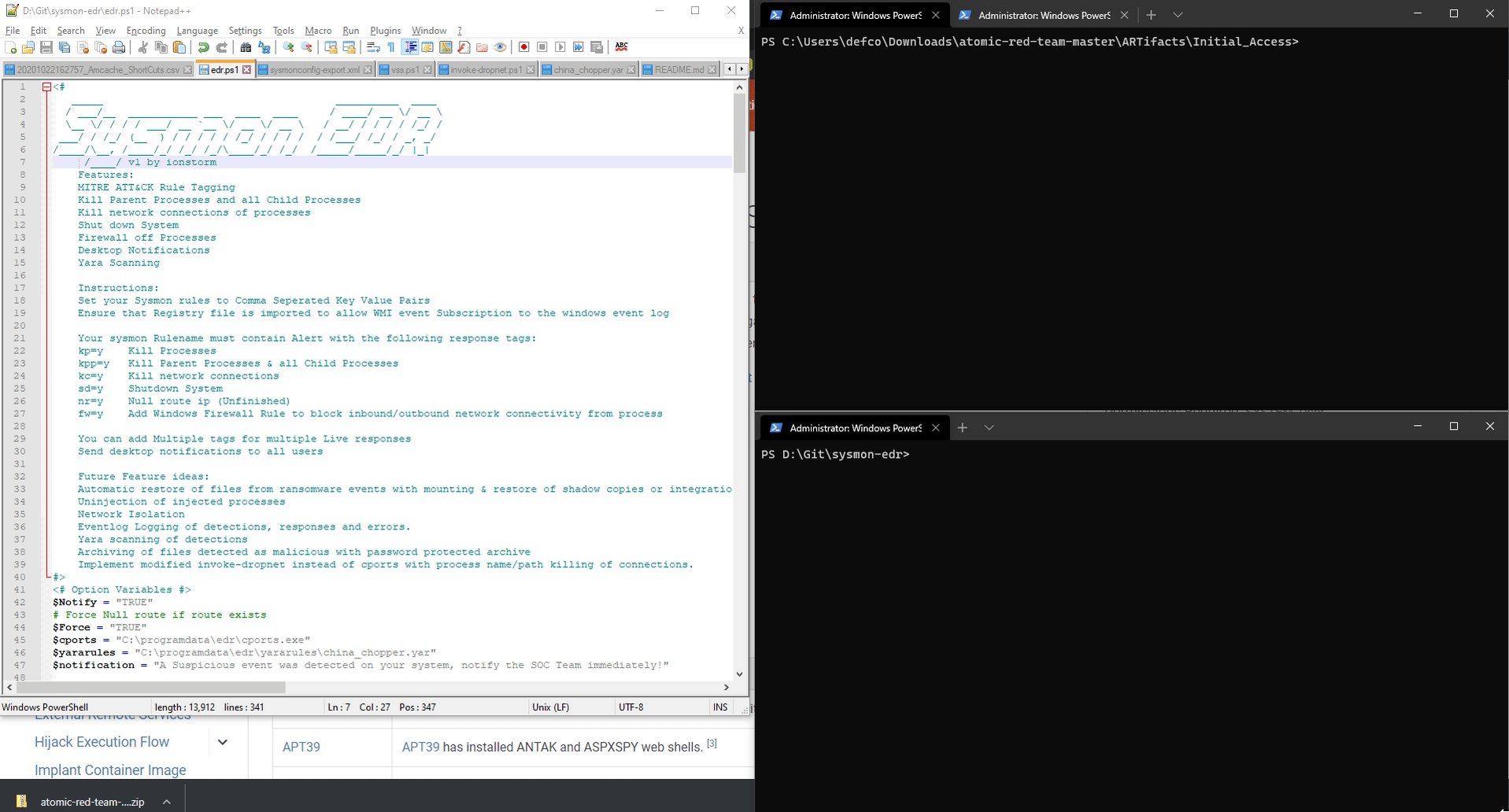Open new-tab dropdown in bottom PowerShell window
Screen dimensions: 1509x812
(989, 427)
